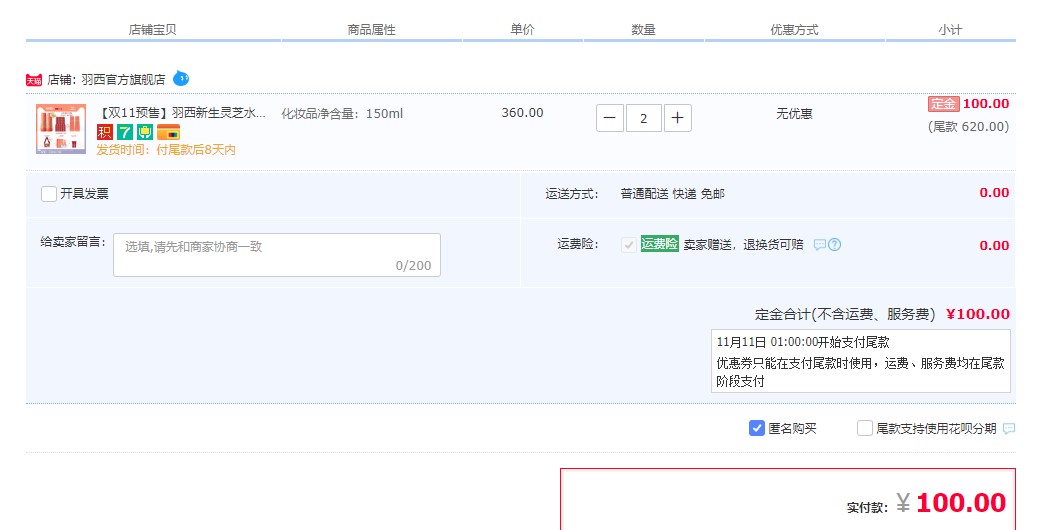1039x530 pixels.
Task: Click the red 积 points badge
Action: point(105,132)
